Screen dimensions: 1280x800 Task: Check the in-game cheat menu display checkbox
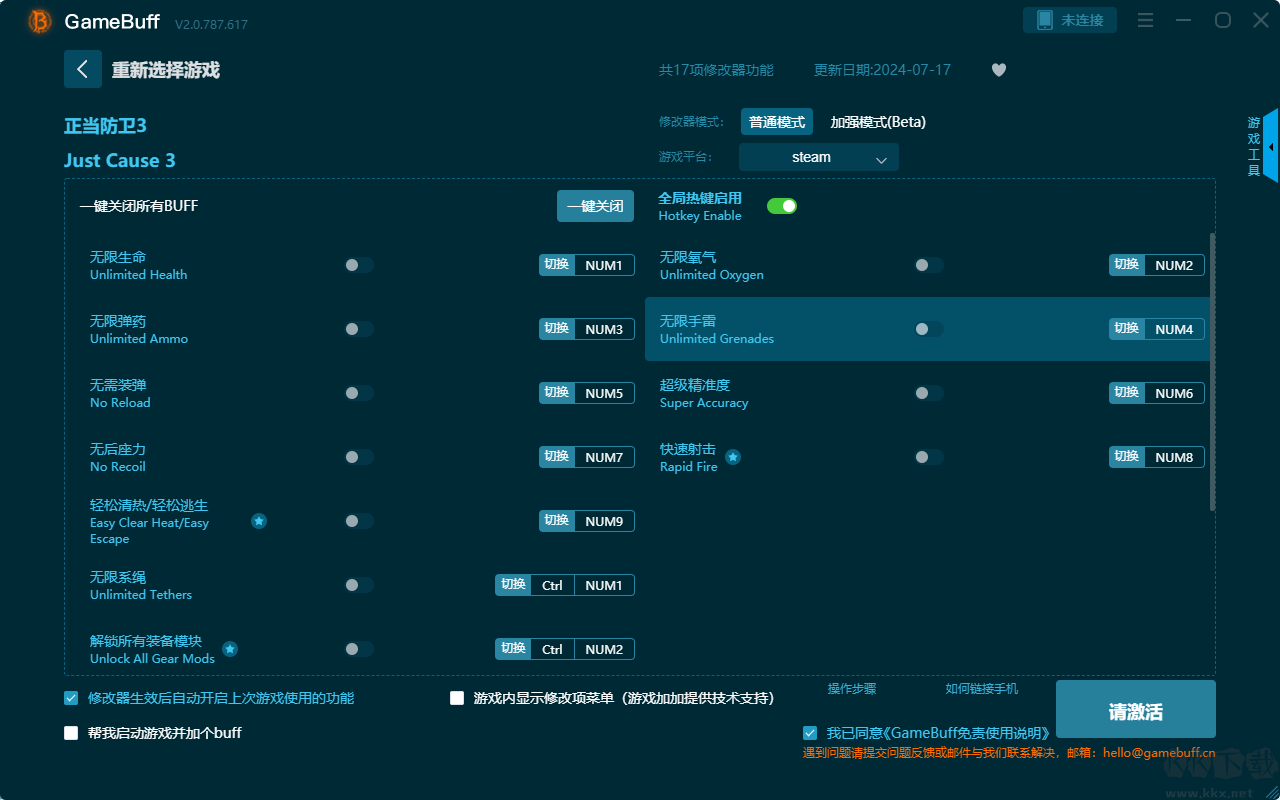click(x=457, y=698)
